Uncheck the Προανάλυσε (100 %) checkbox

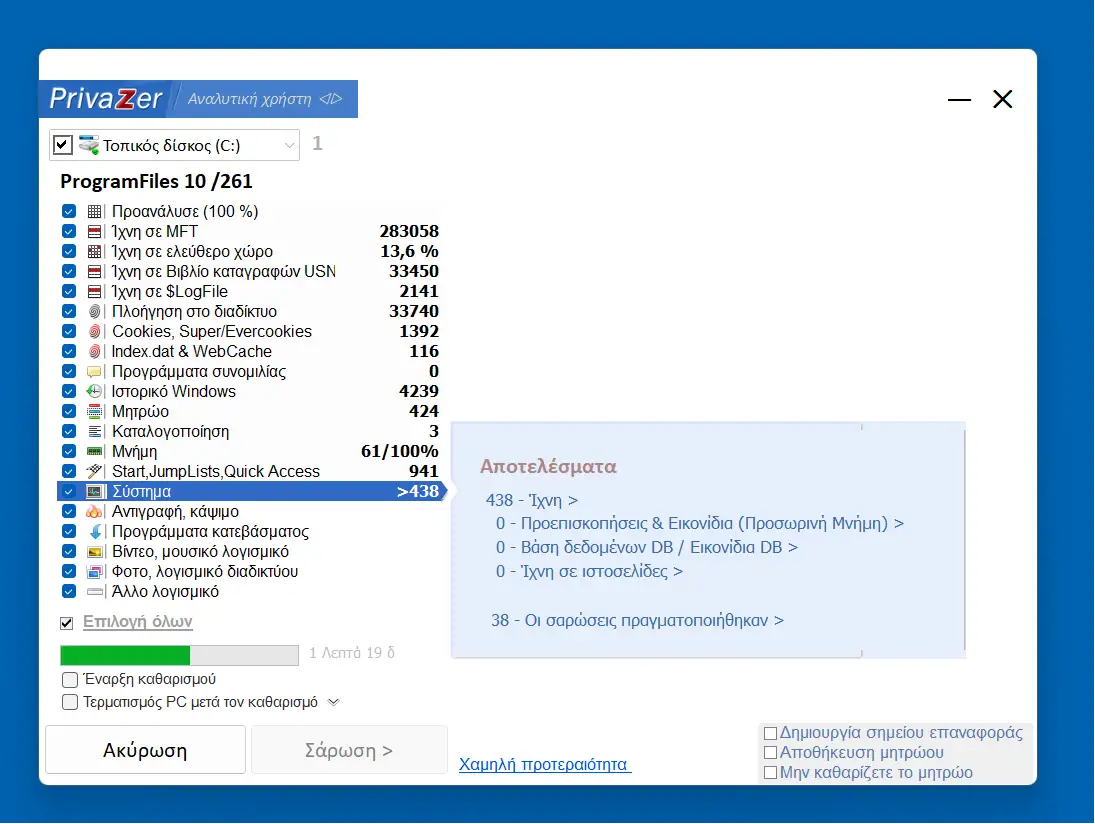coord(68,212)
